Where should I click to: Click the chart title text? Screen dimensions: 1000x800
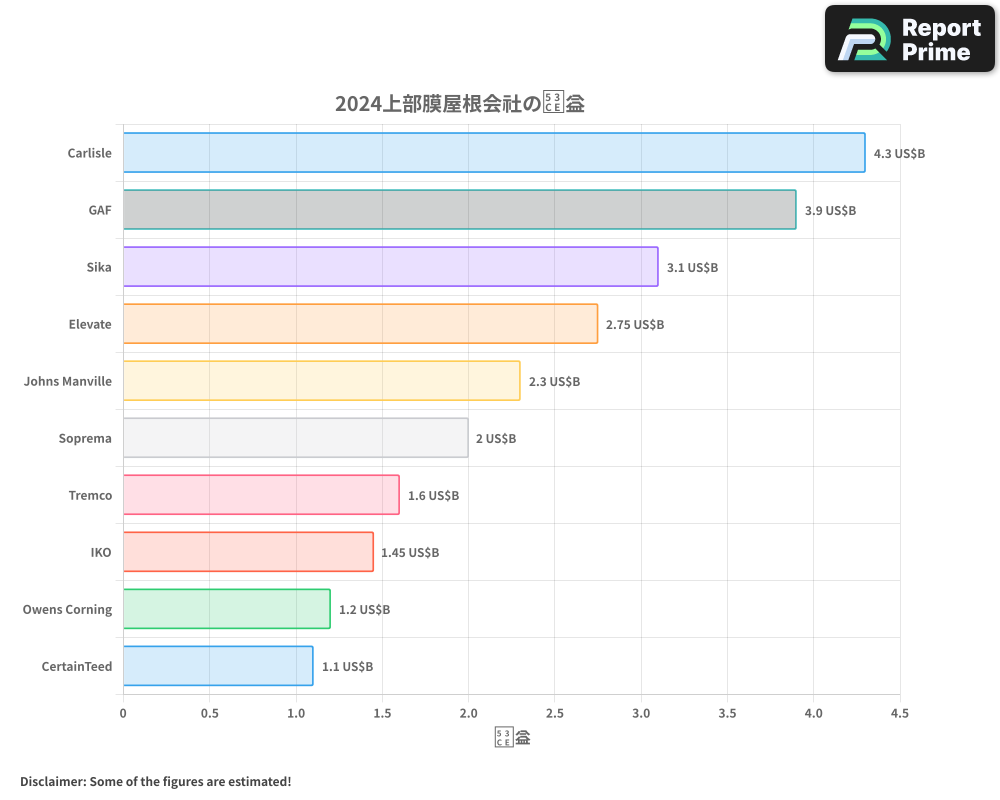[462, 102]
